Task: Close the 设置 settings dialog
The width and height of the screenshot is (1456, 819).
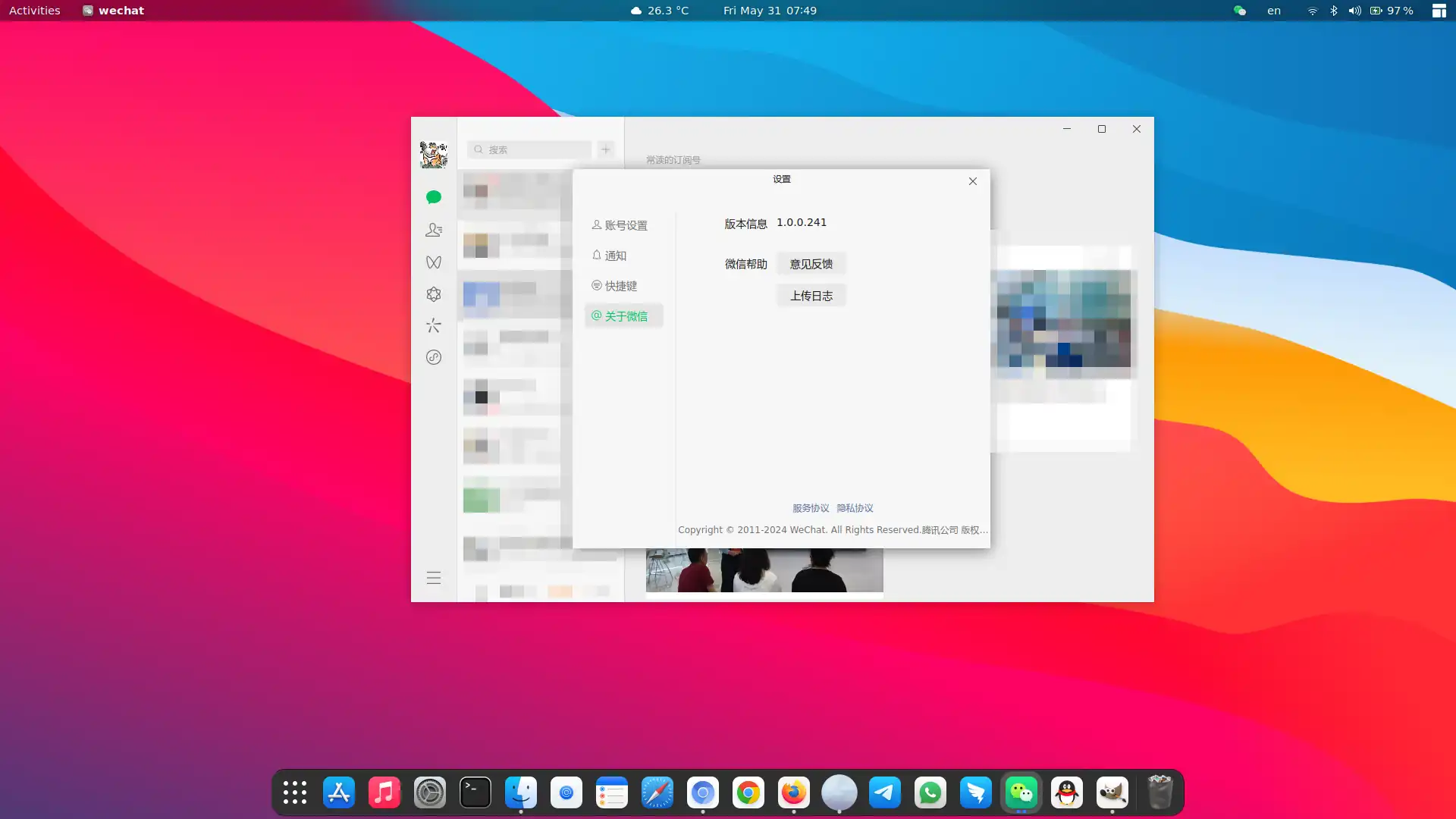Action: point(973,181)
